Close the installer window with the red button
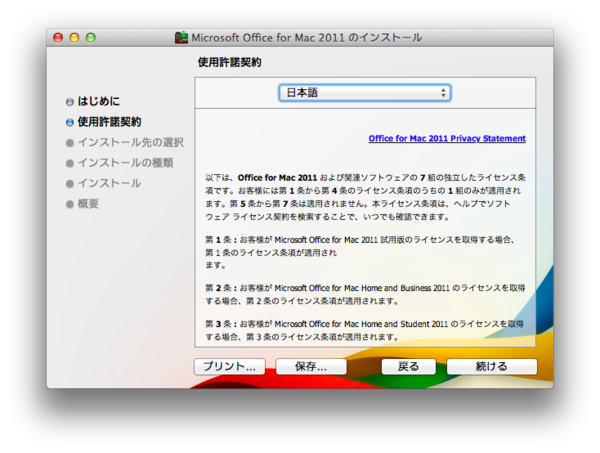The image size is (600, 453). click(58, 38)
